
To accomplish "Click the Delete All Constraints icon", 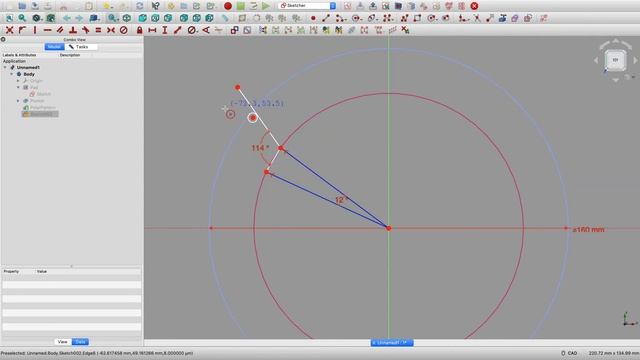I will point(405,30).
